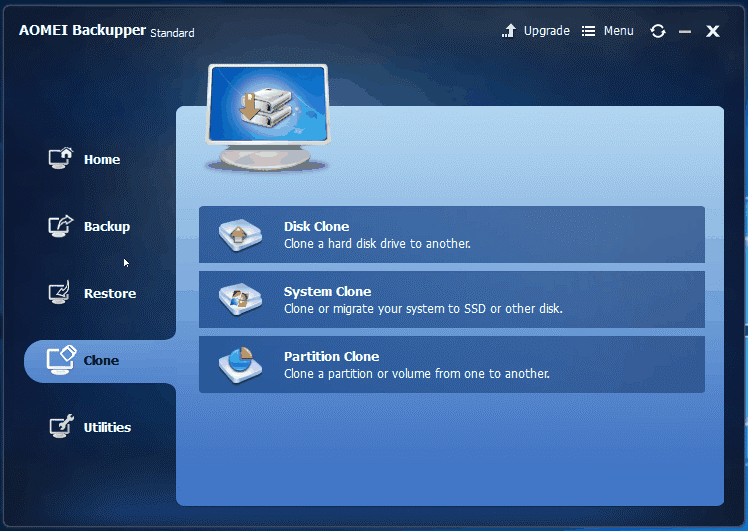
Task: Click the Restore sidebar icon
Action: [60, 292]
